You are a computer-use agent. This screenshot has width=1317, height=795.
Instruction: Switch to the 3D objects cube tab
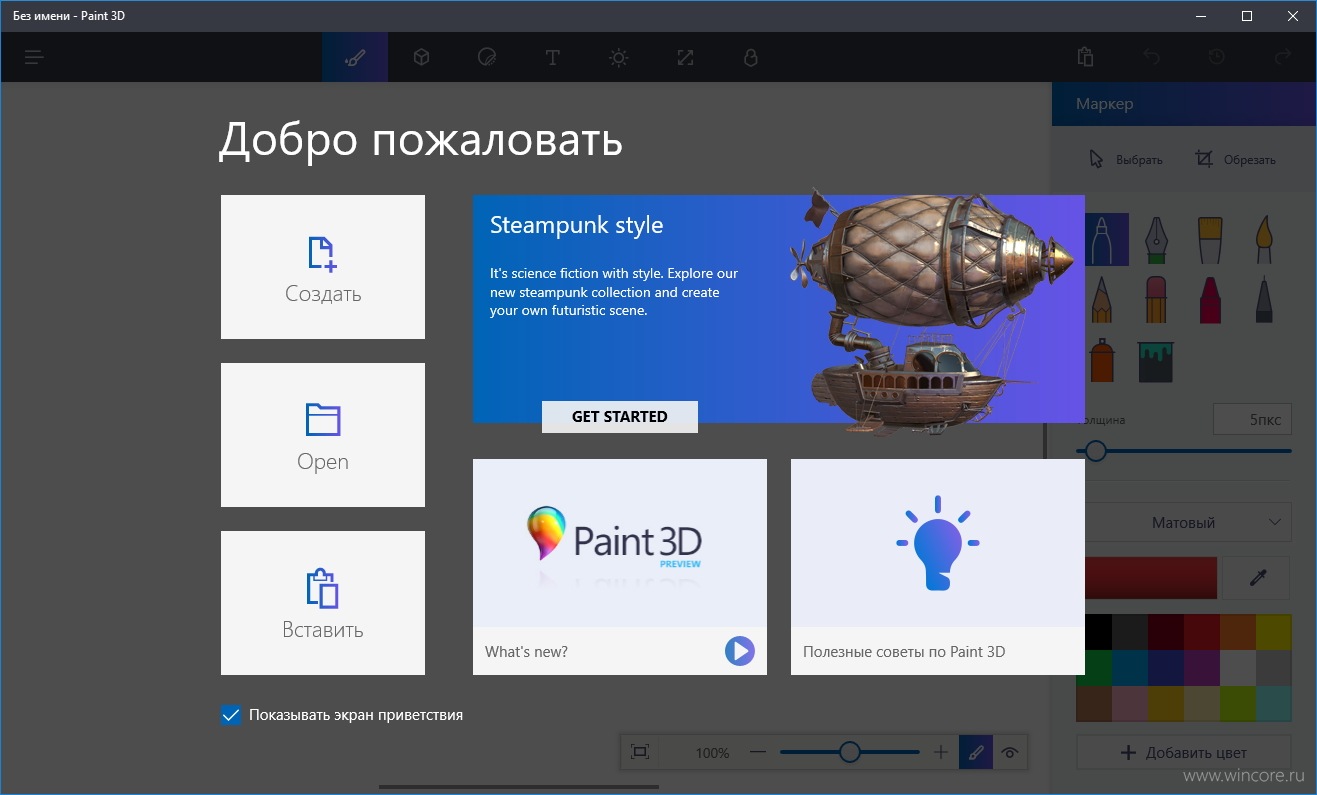[421, 58]
